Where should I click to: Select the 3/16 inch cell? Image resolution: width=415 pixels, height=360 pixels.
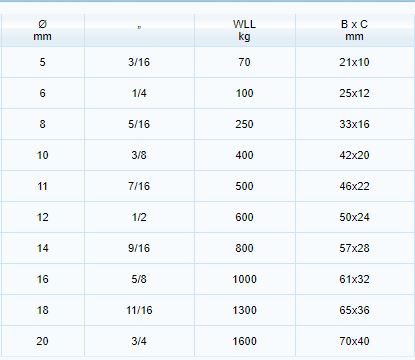(139, 62)
